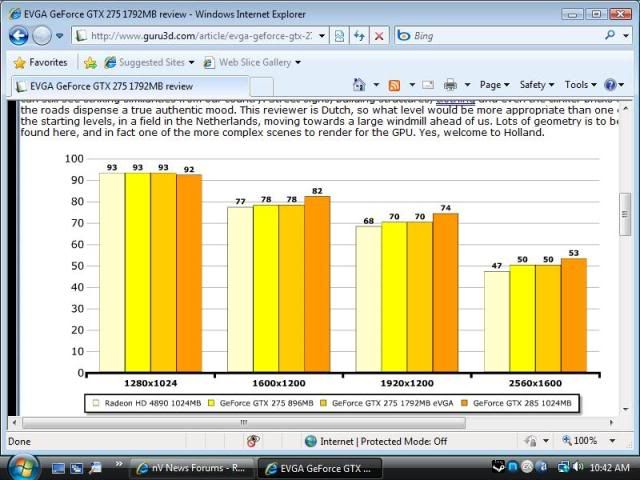Open the Safety menu
The width and height of the screenshot is (640, 480).
536,85
